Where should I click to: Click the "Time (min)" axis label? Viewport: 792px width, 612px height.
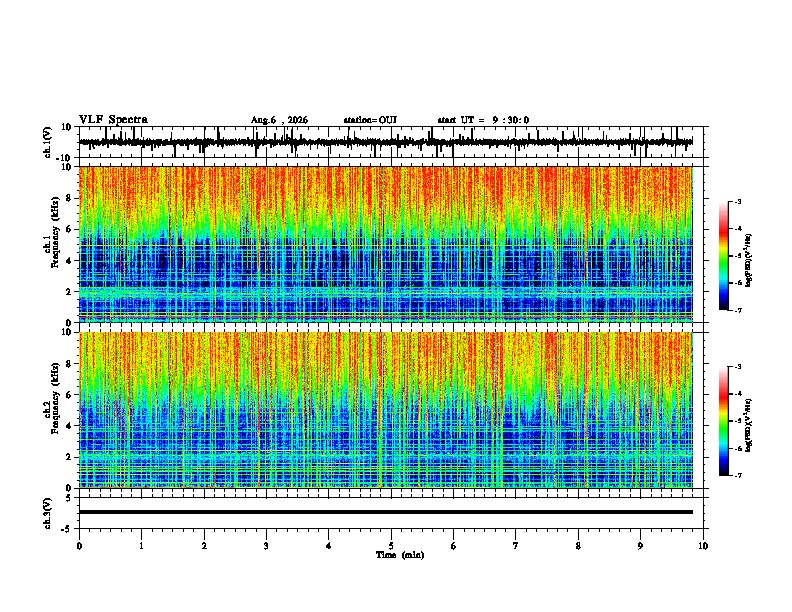[x=400, y=555]
